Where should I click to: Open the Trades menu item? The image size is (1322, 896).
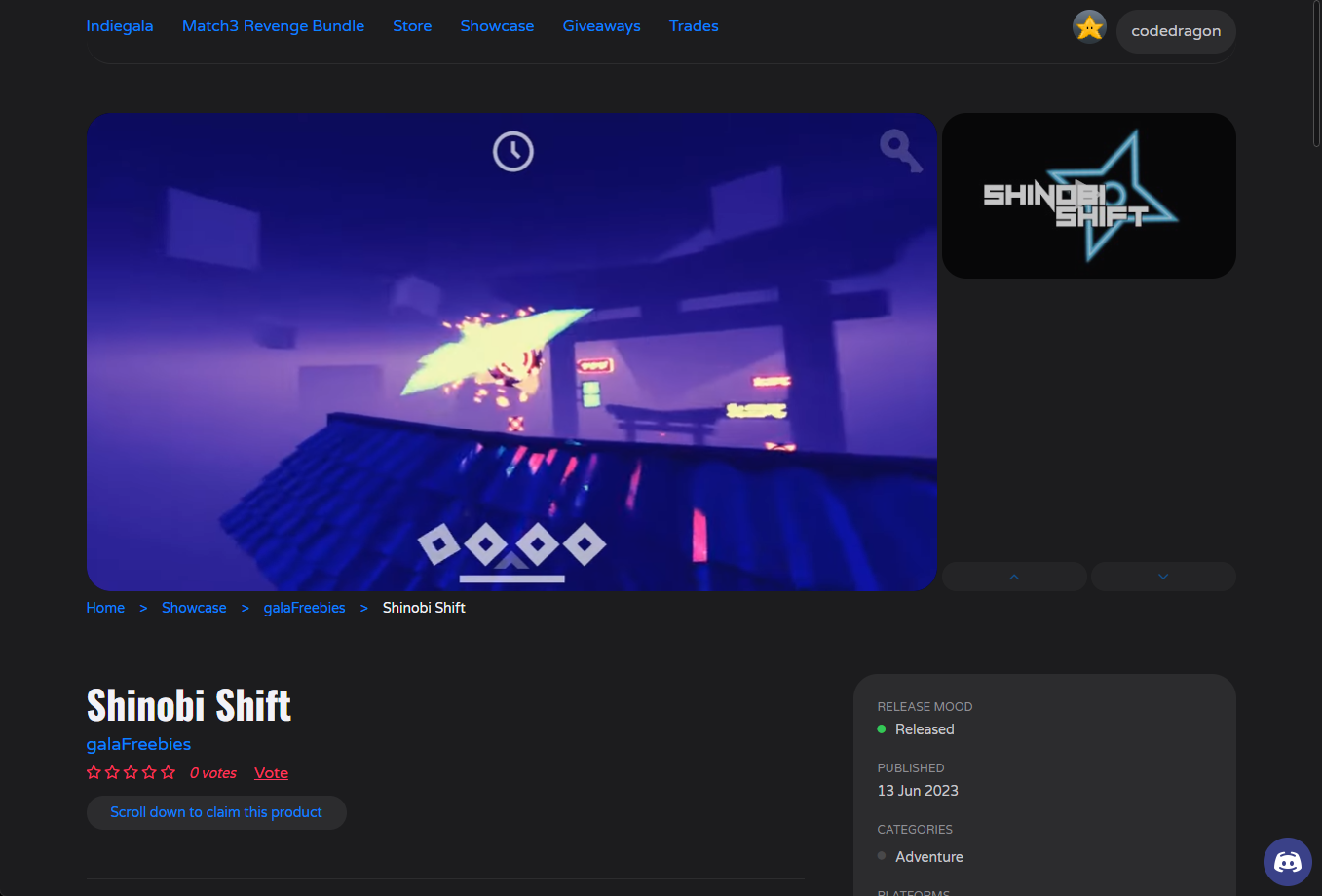(x=694, y=26)
